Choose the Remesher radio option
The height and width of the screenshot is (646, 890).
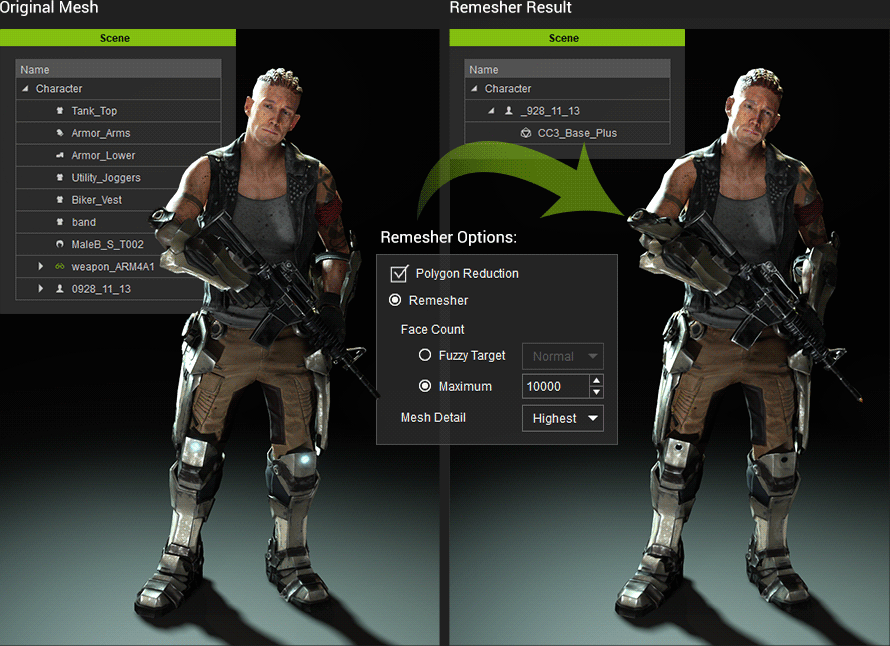coord(395,300)
